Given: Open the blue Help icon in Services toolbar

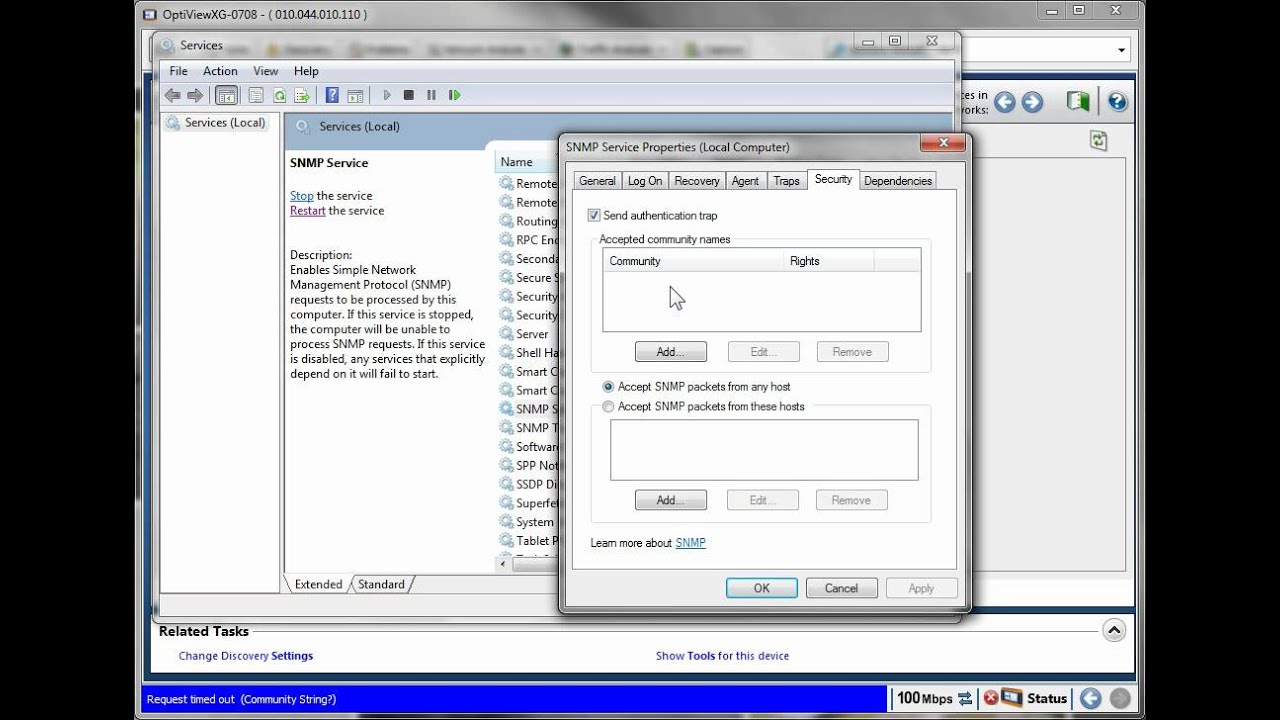Looking at the screenshot, I should (x=332, y=95).
